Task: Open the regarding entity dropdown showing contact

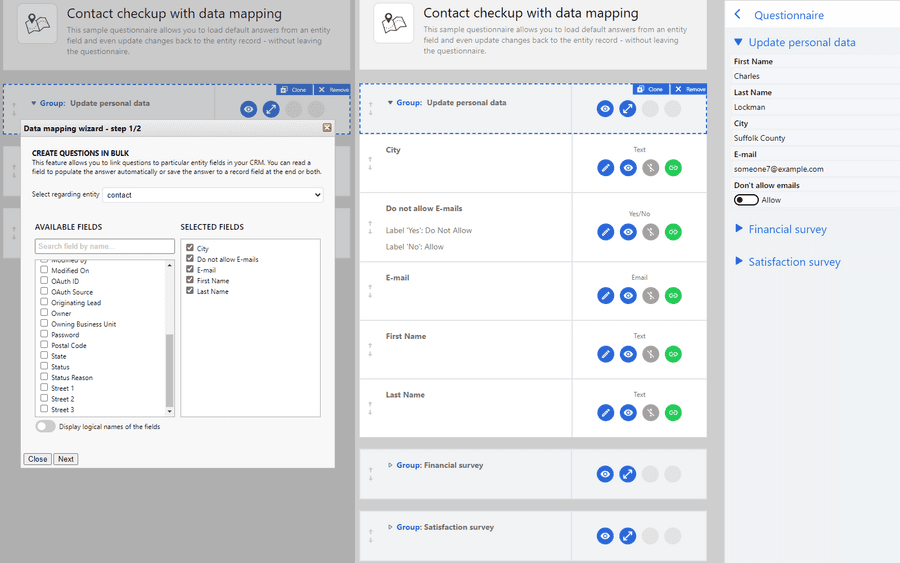Action: (x=212, y=195)
